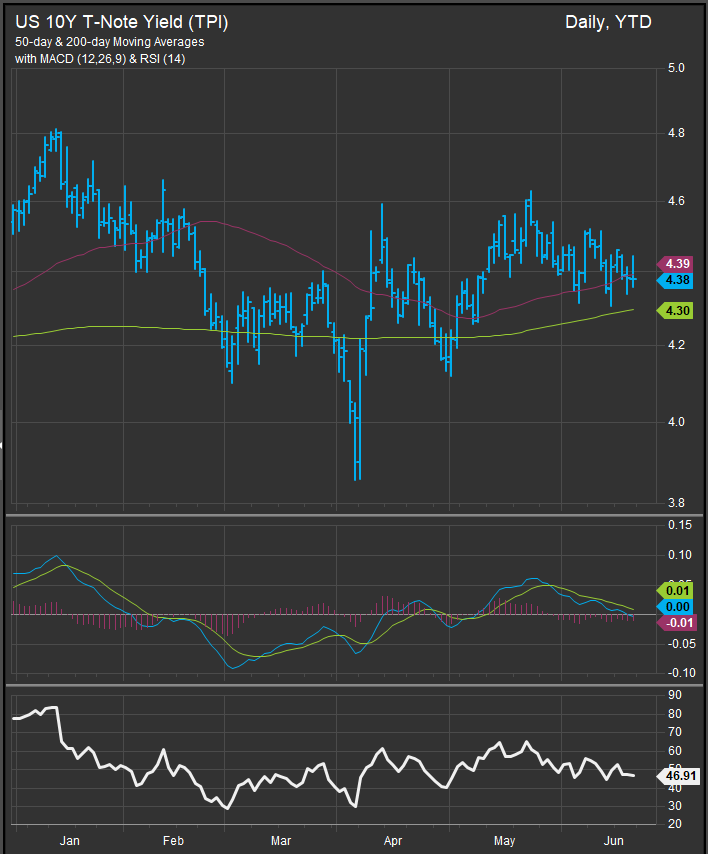Click the 'May' label on the time axis

[x=504, y=840]
